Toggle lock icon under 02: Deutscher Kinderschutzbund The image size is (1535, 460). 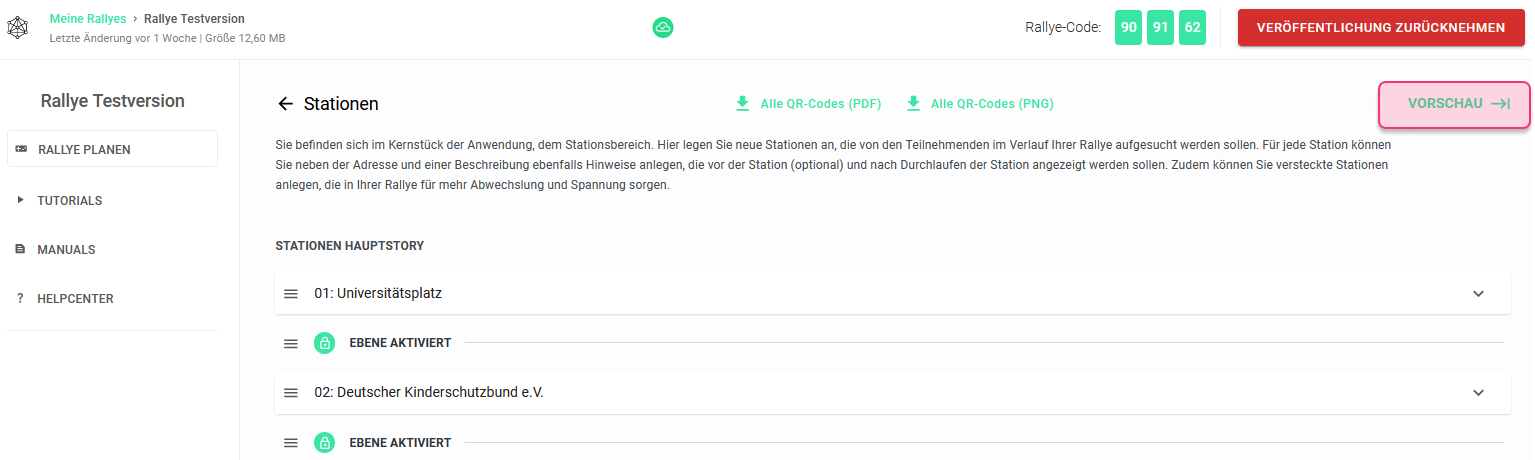pos(325,442)
